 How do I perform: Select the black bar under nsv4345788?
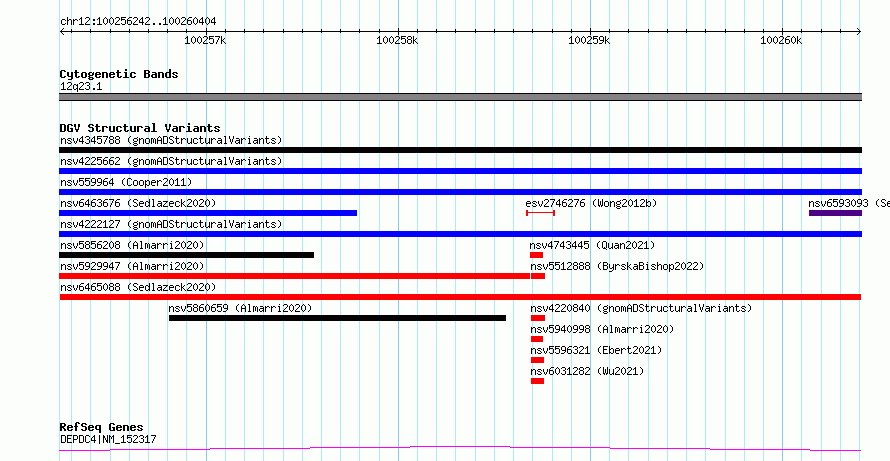[460, 150]
